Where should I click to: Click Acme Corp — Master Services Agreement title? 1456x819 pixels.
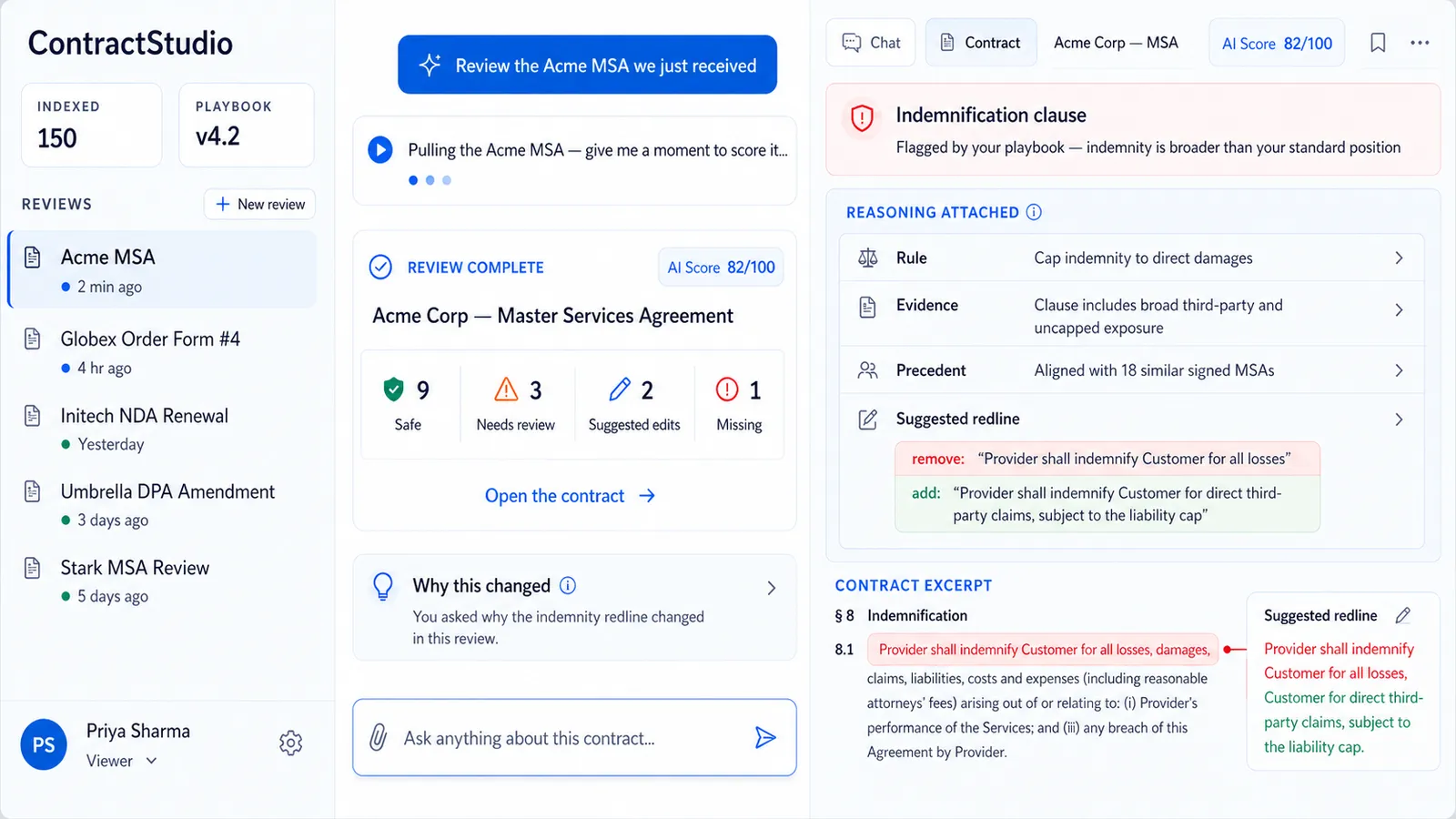pos(552,316)
